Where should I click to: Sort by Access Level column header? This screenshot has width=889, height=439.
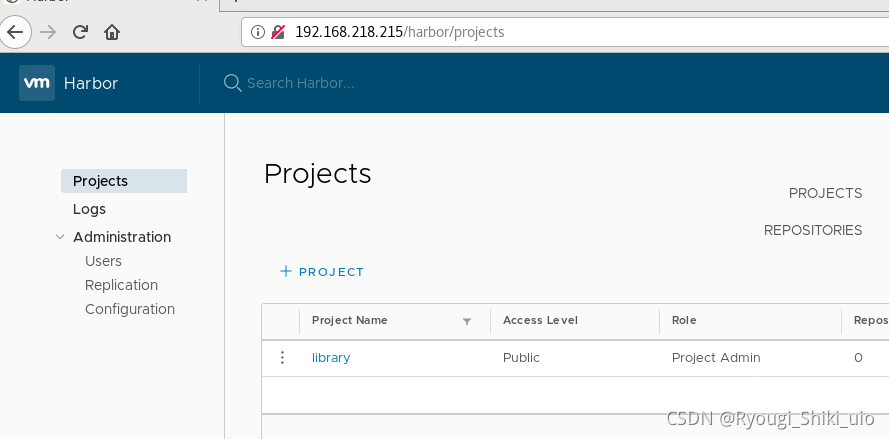pyautogui.click(x=540, y=320)
